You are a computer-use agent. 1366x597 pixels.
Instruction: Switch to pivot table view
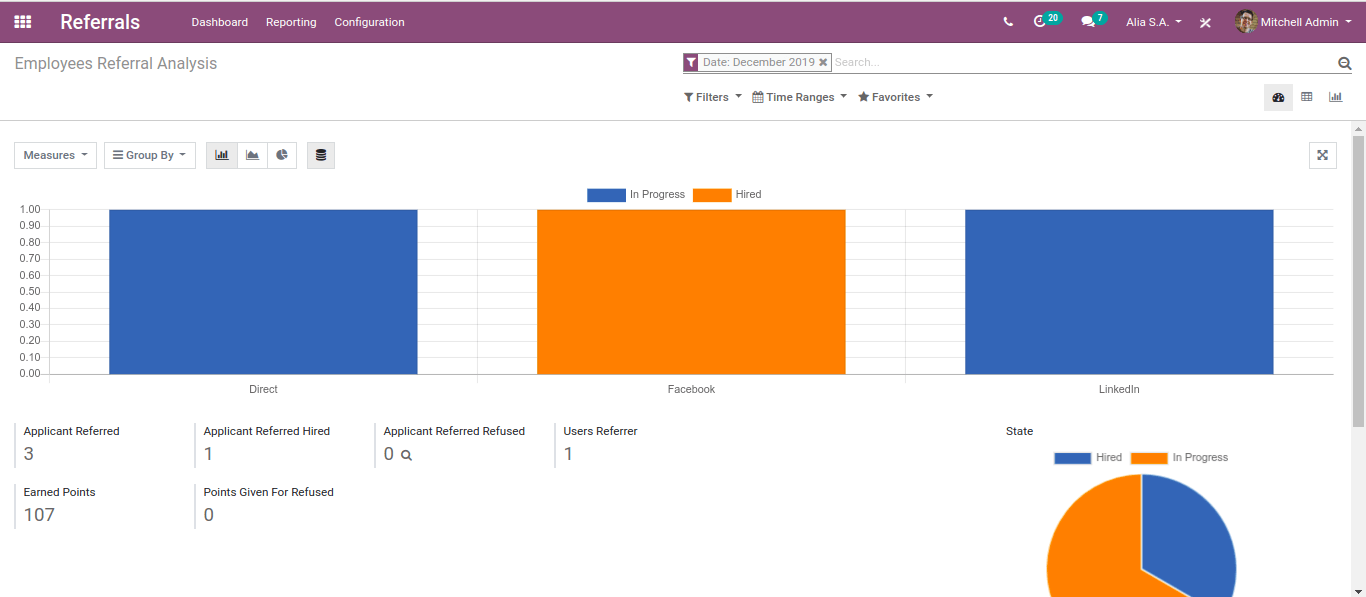1306,97
